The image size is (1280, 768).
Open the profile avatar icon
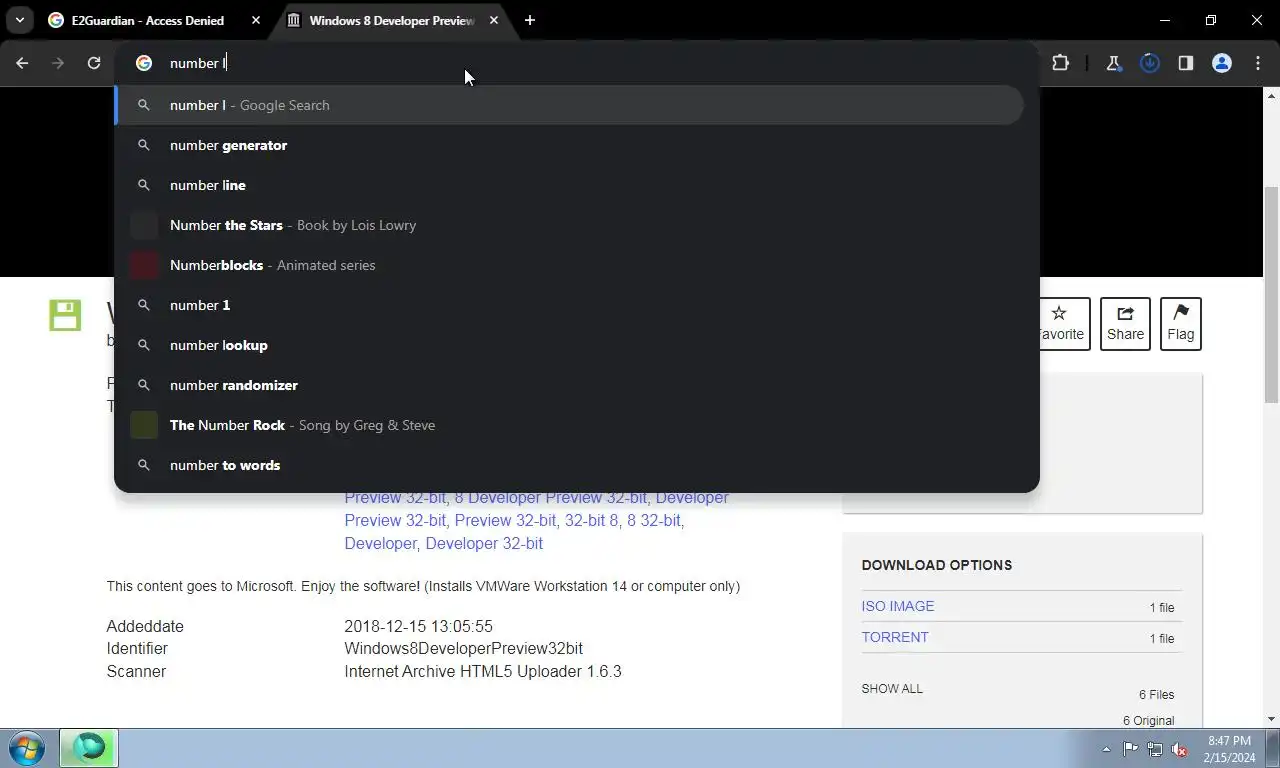click(1222, 63)
